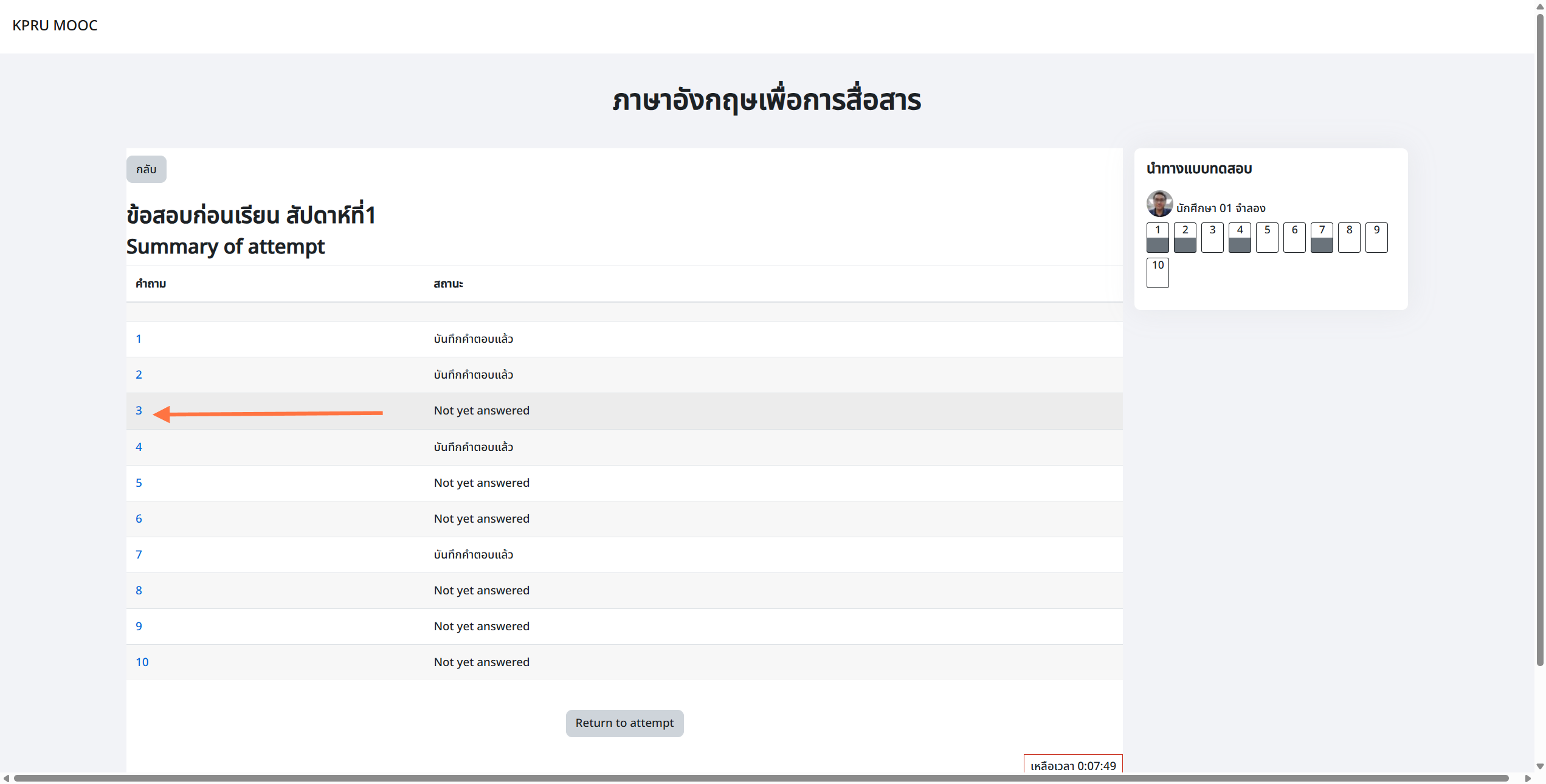This screenshot has width=1546, height=784.
Task: Open question 9 link in summary table
Action: click(x=139, y=627)
